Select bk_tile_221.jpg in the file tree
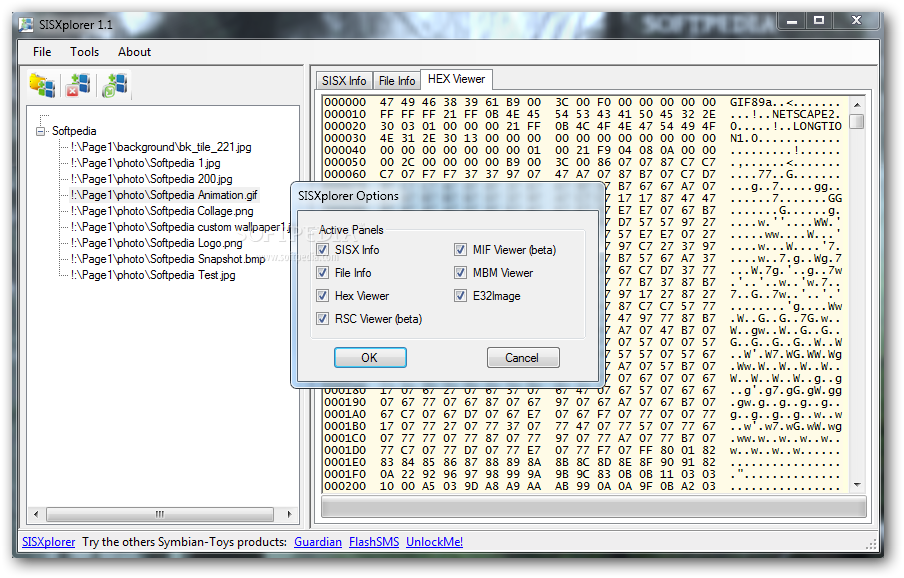Image resolution: width=904 pixels, height=578 pixels. click(161, 147)
